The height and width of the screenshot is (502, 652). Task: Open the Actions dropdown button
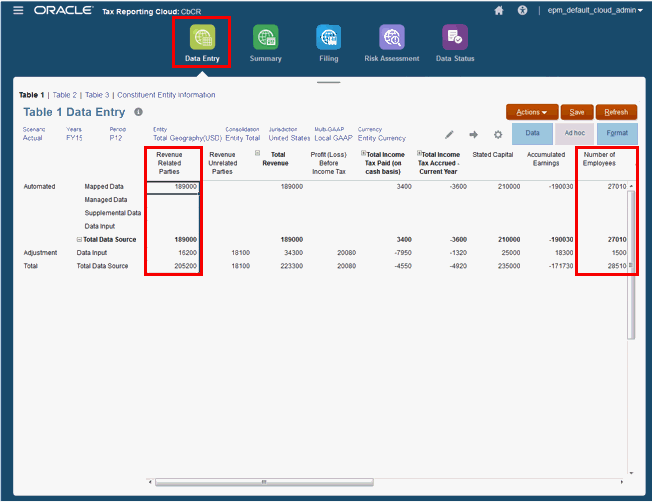point(532,112)
